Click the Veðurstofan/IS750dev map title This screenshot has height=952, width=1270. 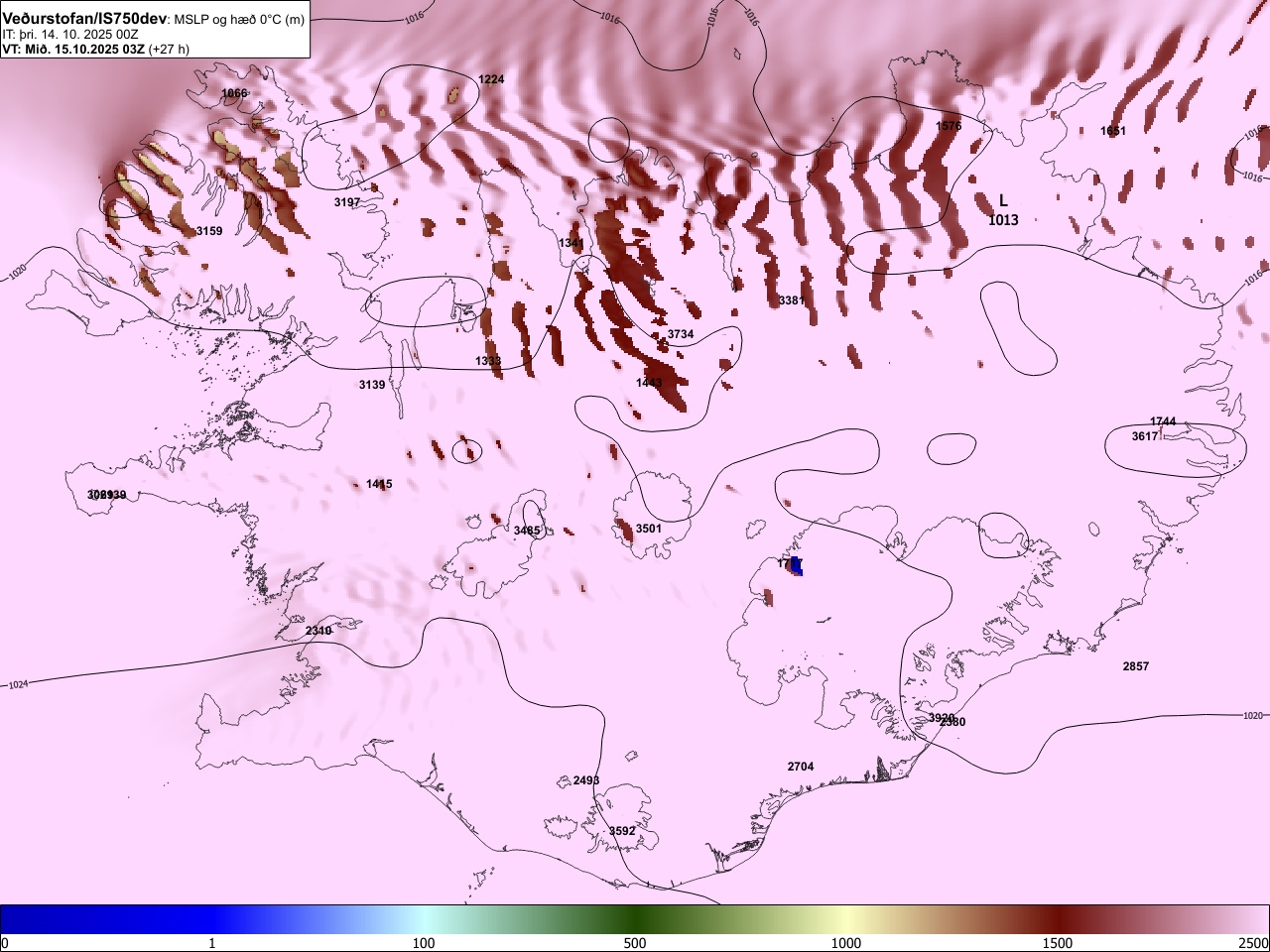pos(85,19)
